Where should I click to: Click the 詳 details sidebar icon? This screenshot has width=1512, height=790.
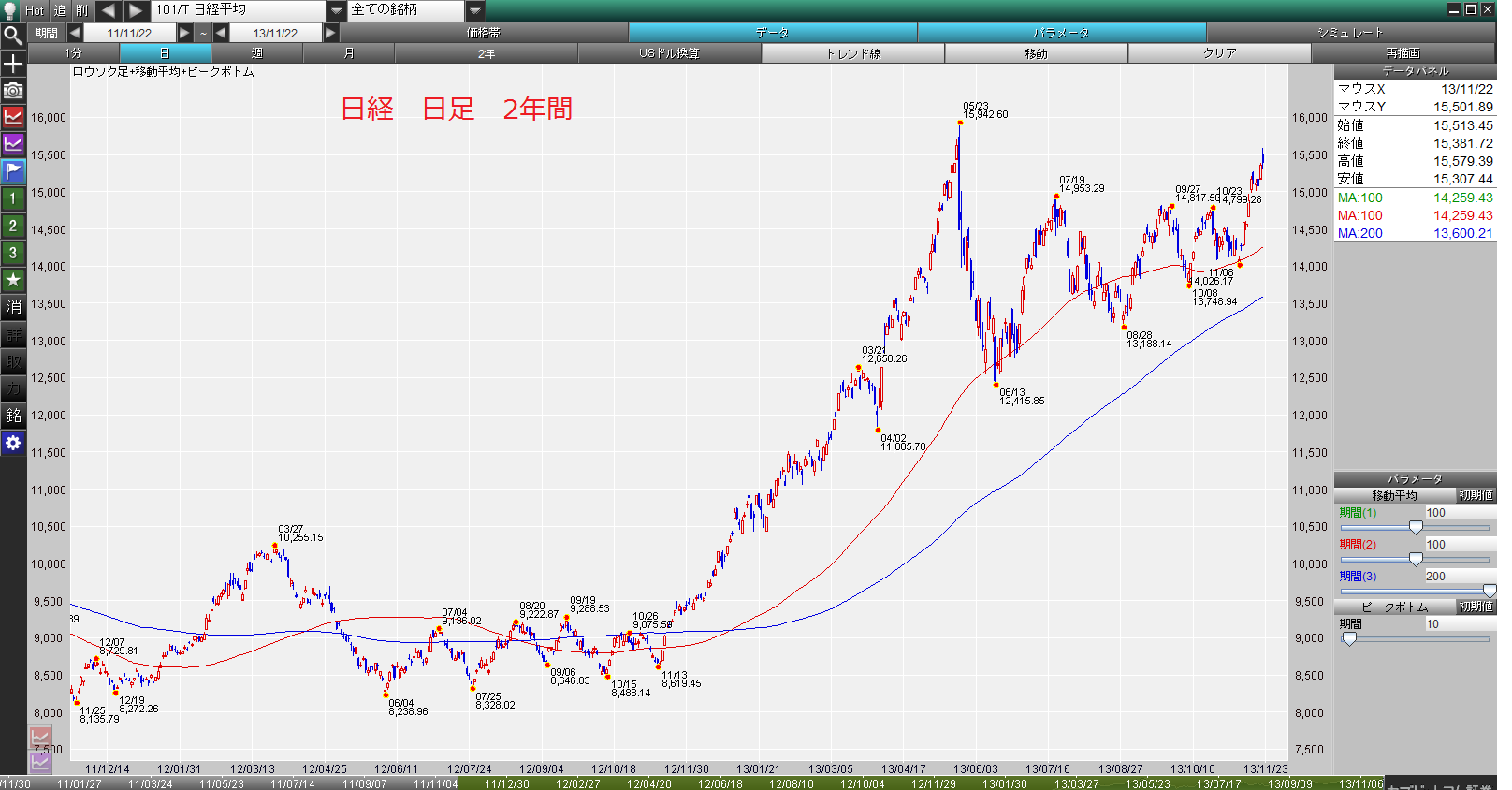coord(13,334)
